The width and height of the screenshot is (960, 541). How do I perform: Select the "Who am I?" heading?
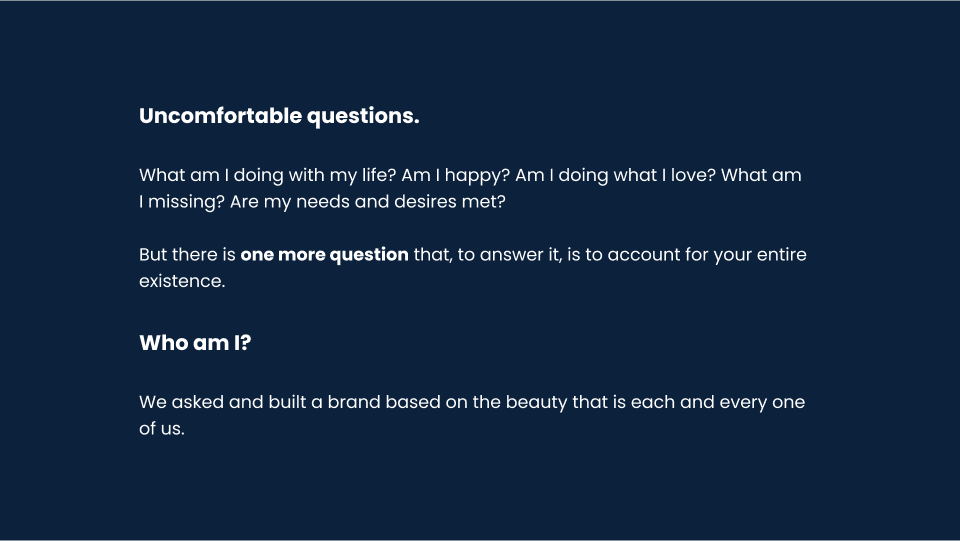195,343
